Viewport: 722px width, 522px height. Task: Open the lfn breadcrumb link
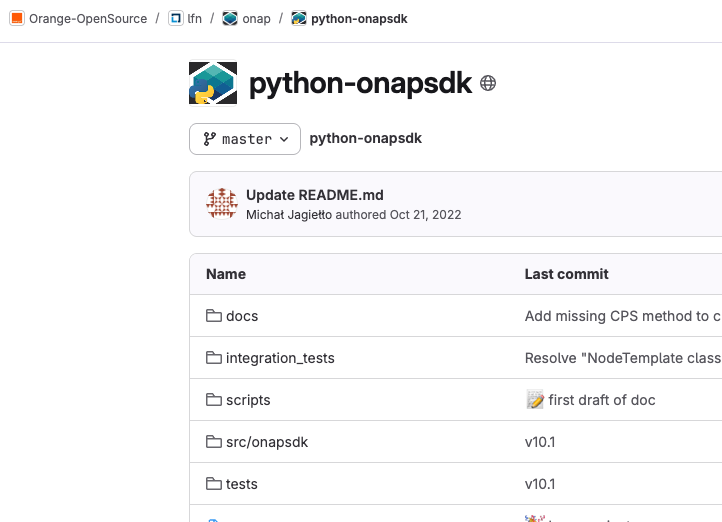pos(194,18)
